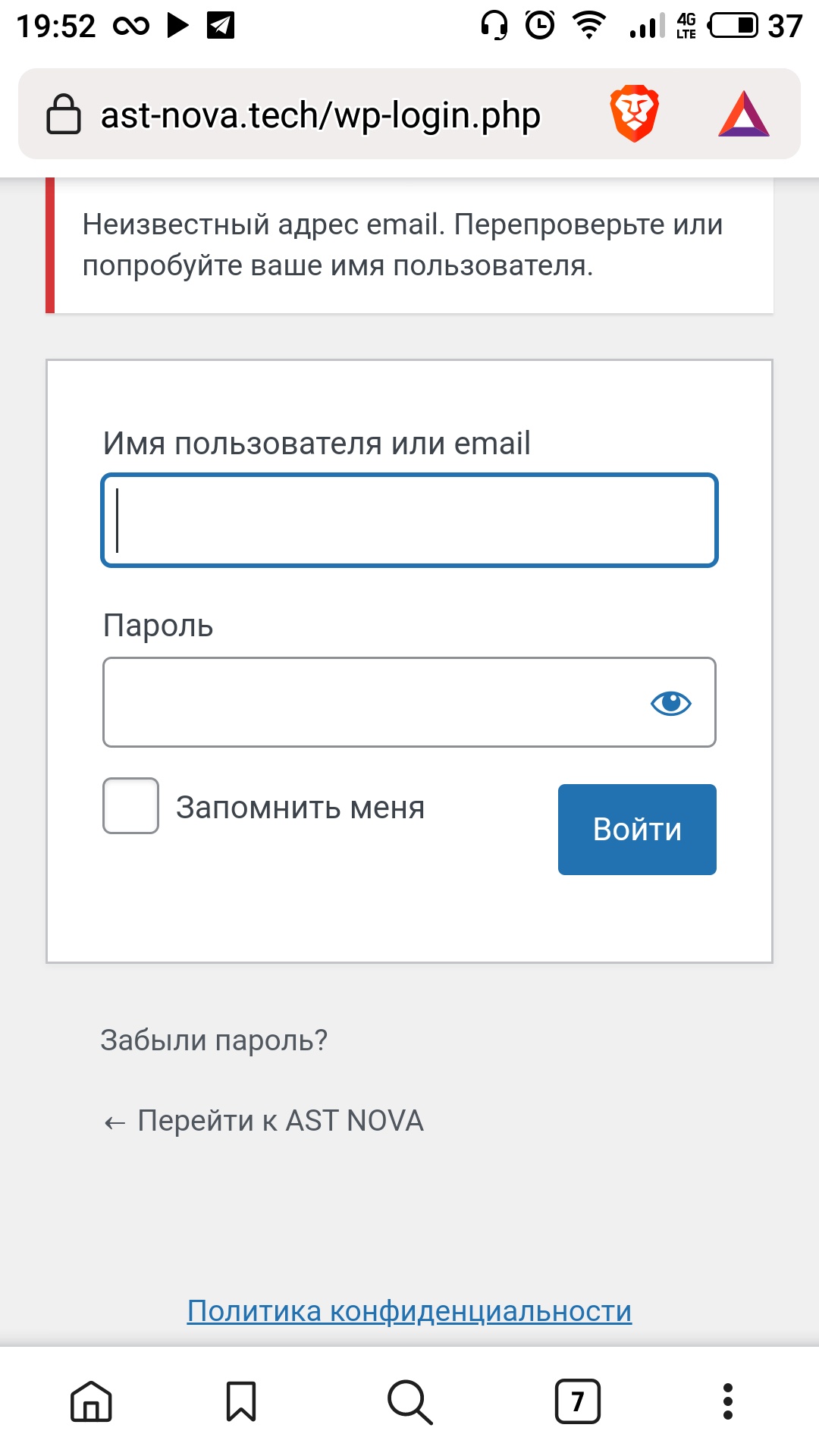Open the "Забыли пароль?" link
Image resolution: width=819 pixels, height=1456 pixels.
pyautogui.click(x=214, y=1040)
